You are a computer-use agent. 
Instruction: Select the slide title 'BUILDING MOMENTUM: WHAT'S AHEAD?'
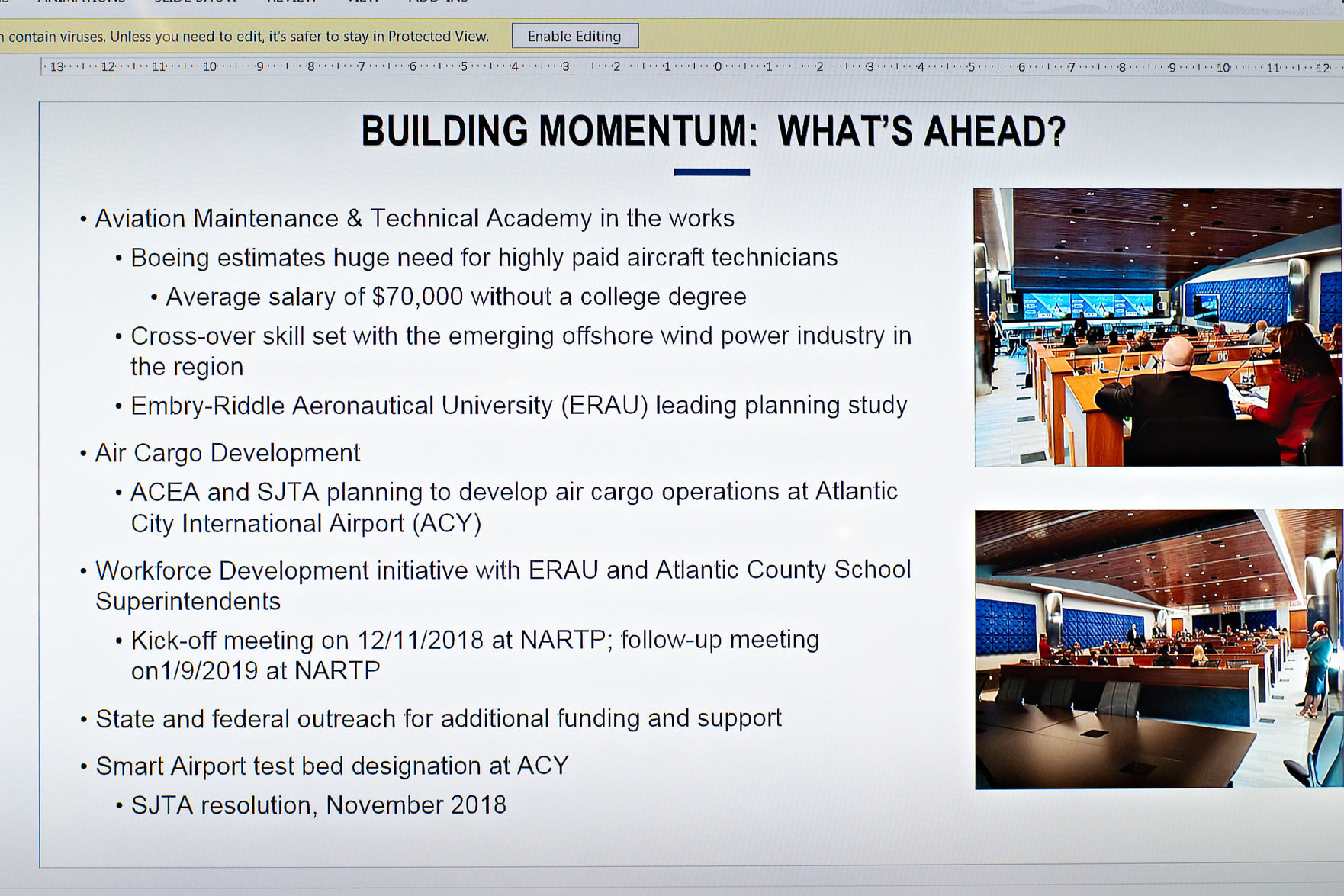coord(712,131)
